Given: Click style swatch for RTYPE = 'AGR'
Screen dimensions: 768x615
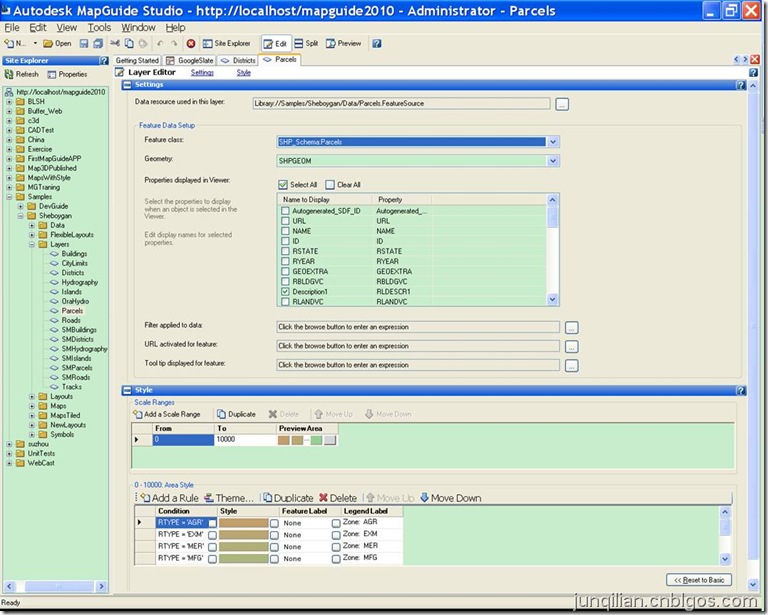Looking at the screenshot, I should 243,523.
